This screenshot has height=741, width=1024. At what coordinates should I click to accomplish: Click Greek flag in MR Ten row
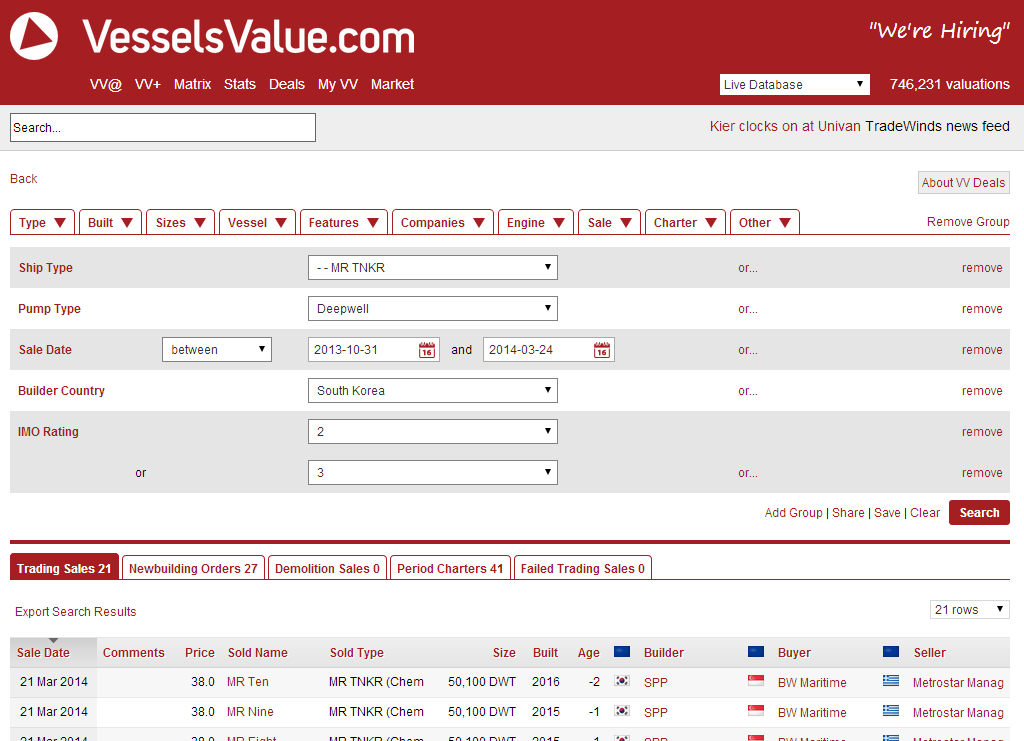tap(891, 681)
